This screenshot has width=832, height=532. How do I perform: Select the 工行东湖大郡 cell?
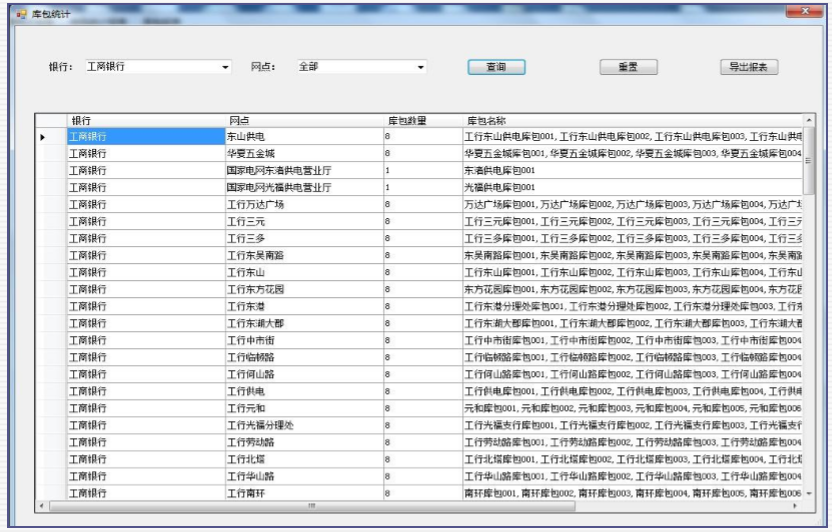(305, 323)
